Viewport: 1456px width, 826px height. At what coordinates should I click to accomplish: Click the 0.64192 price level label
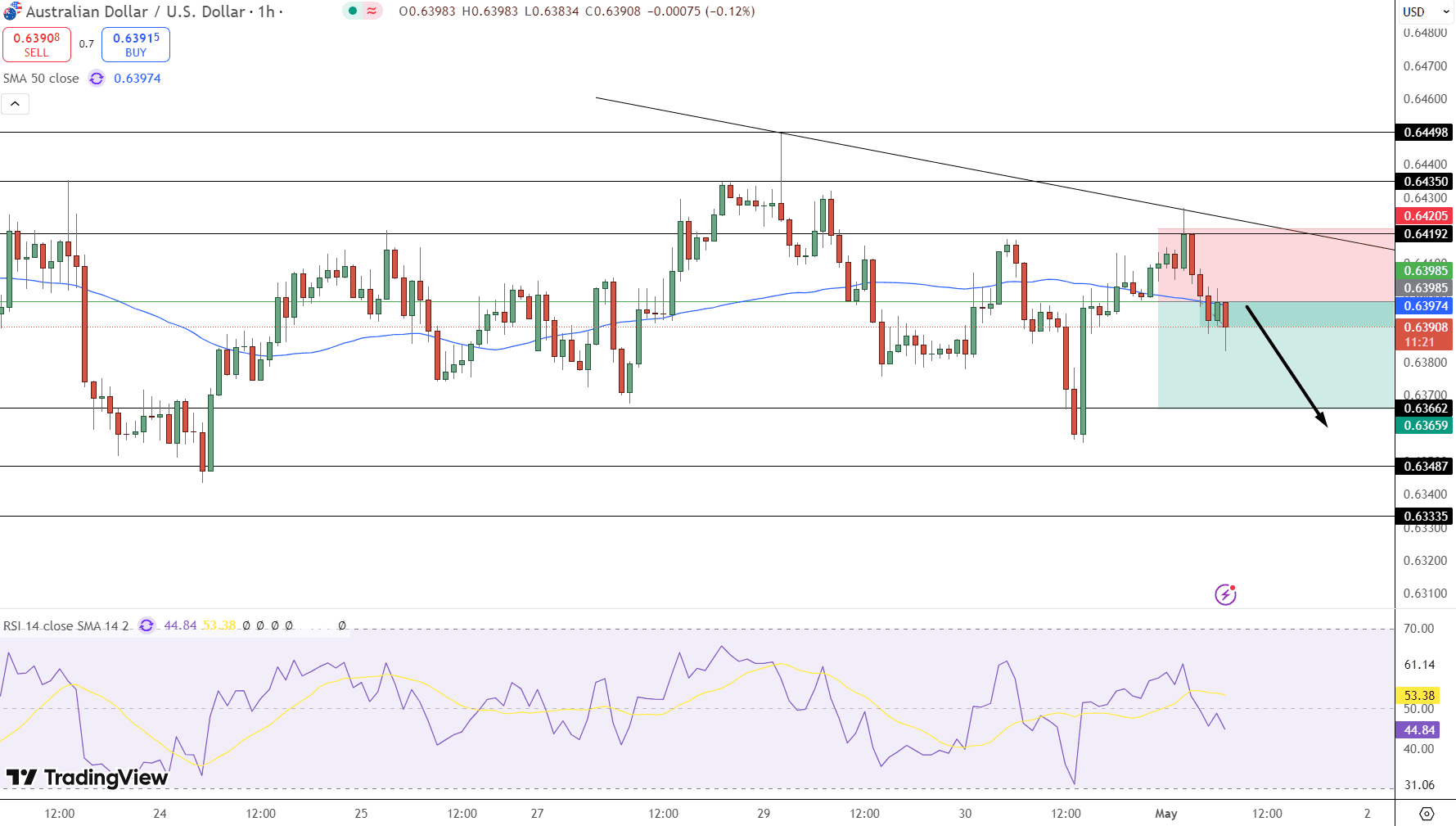pos(1425,234)
